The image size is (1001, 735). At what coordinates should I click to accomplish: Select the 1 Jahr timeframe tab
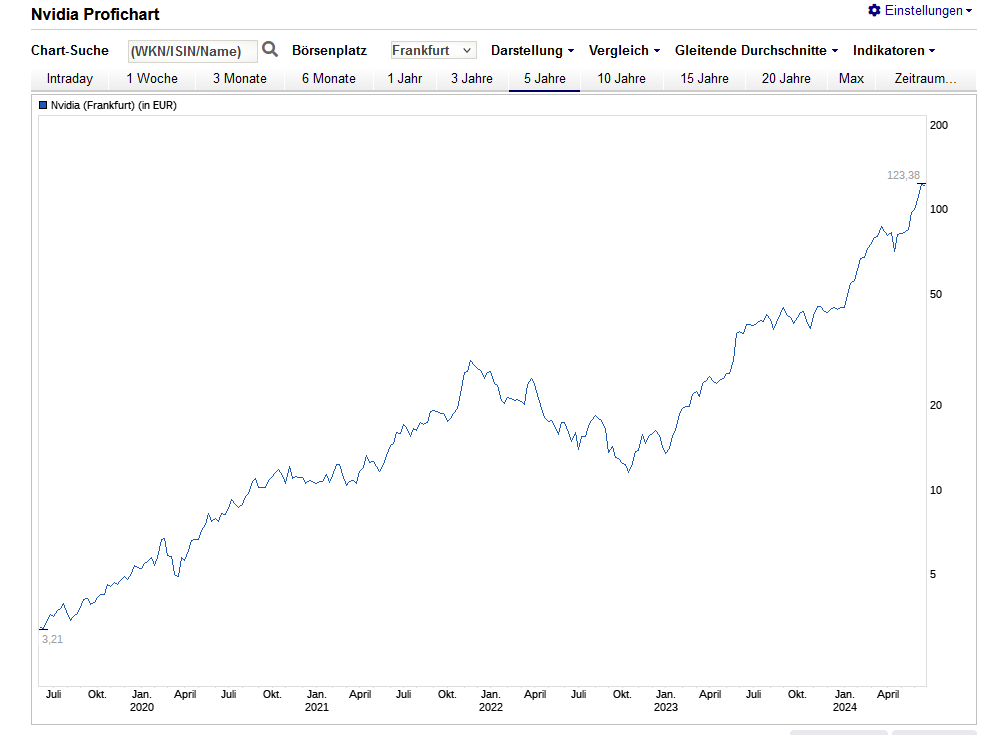(x=405, y=79)
